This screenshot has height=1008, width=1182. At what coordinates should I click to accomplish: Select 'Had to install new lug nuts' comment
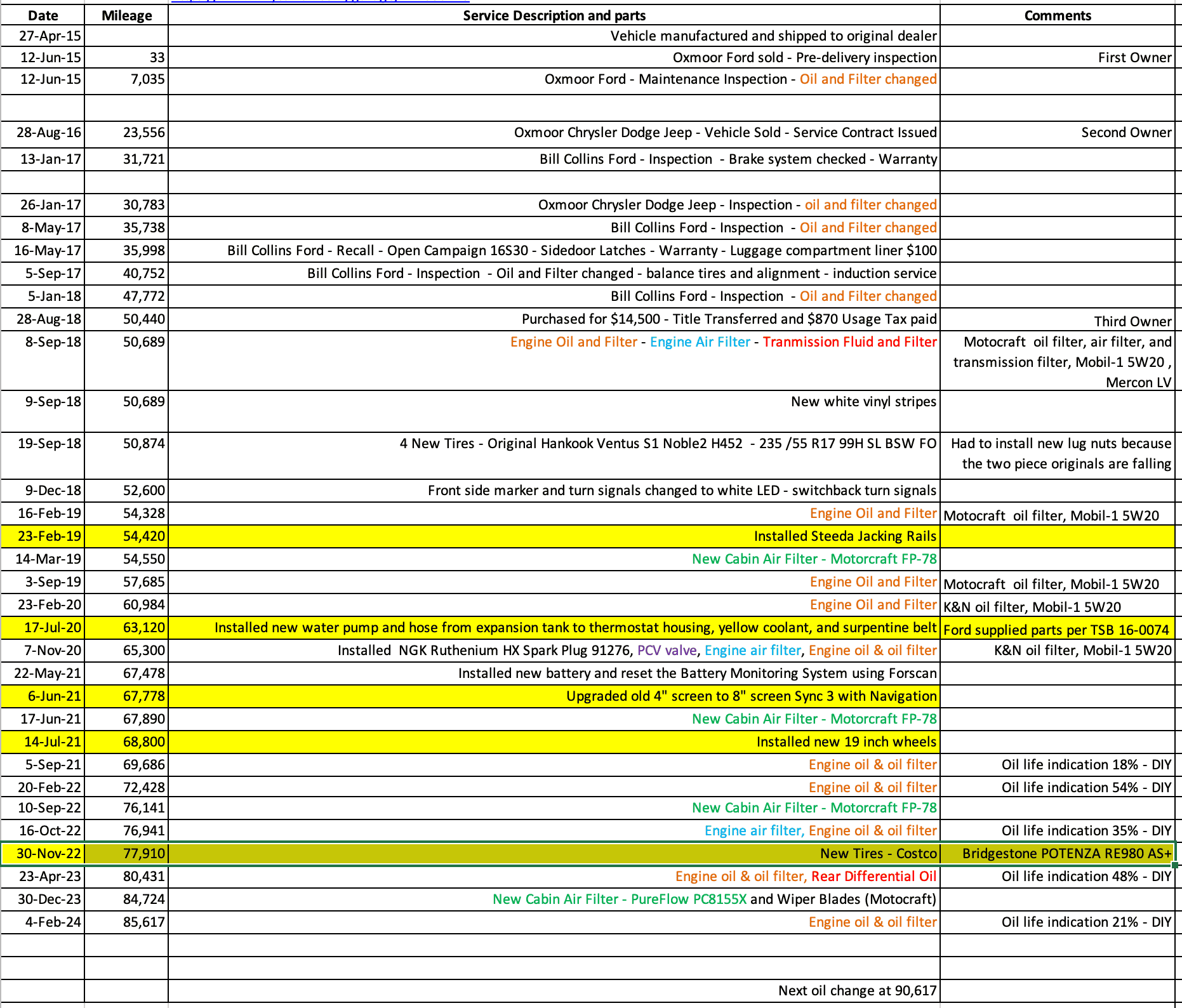coord(1057,456)
